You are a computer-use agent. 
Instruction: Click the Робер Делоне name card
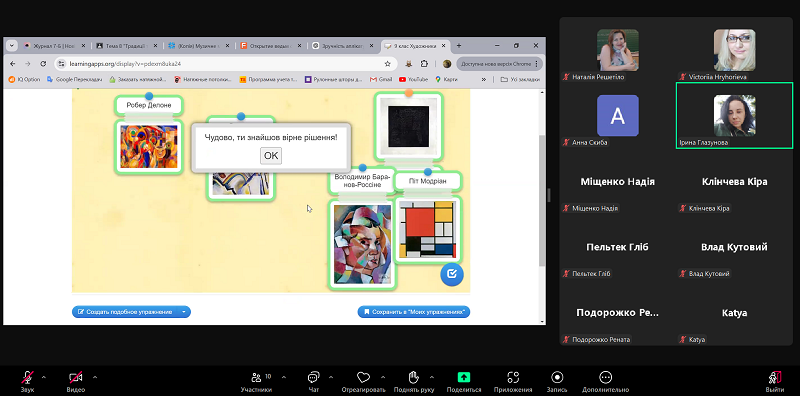click(149, 105)
